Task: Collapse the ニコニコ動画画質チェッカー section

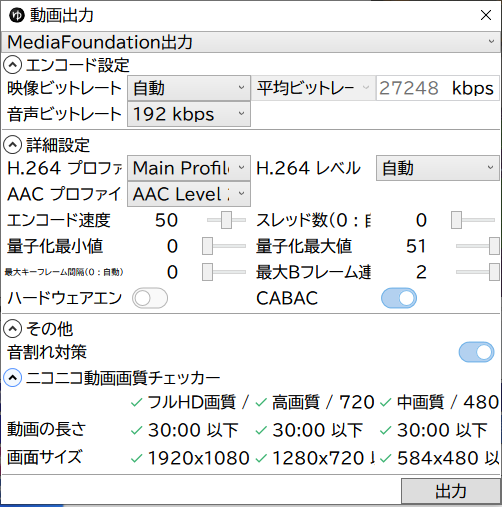Action: click(13, 378)
